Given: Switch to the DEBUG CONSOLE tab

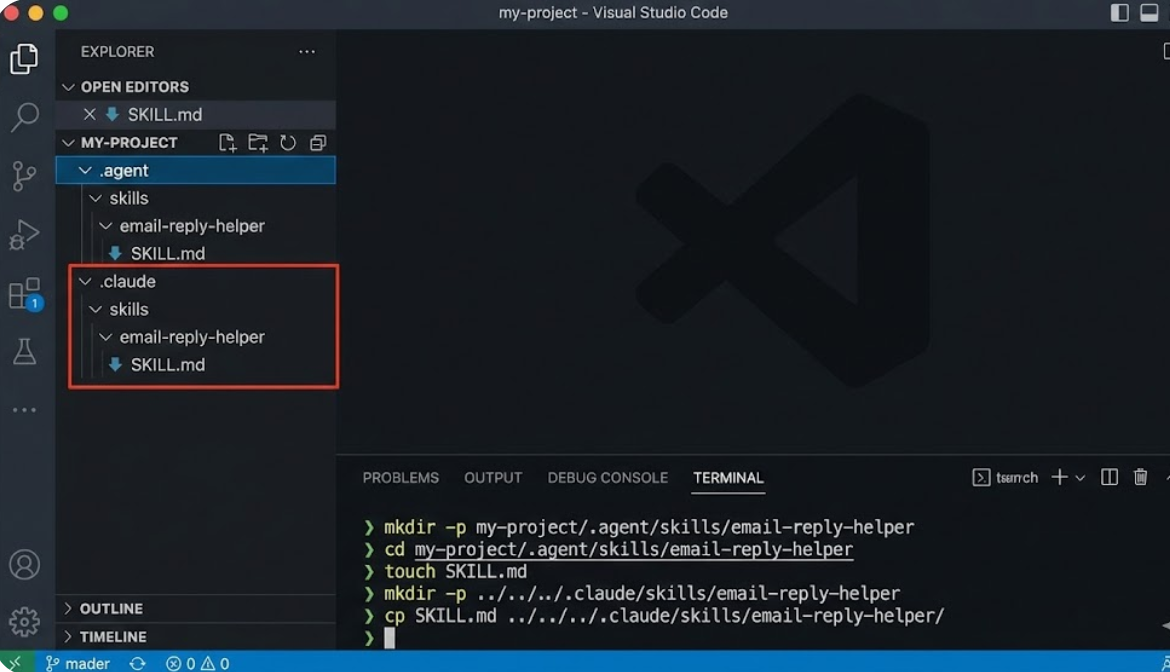Looking at the screenshot, I should click(x=607, y=478).
